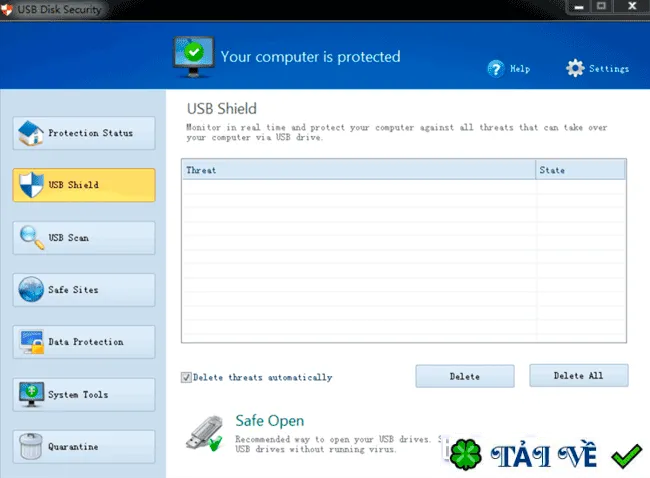Click the protected computer monitor icon

(194, 57)
